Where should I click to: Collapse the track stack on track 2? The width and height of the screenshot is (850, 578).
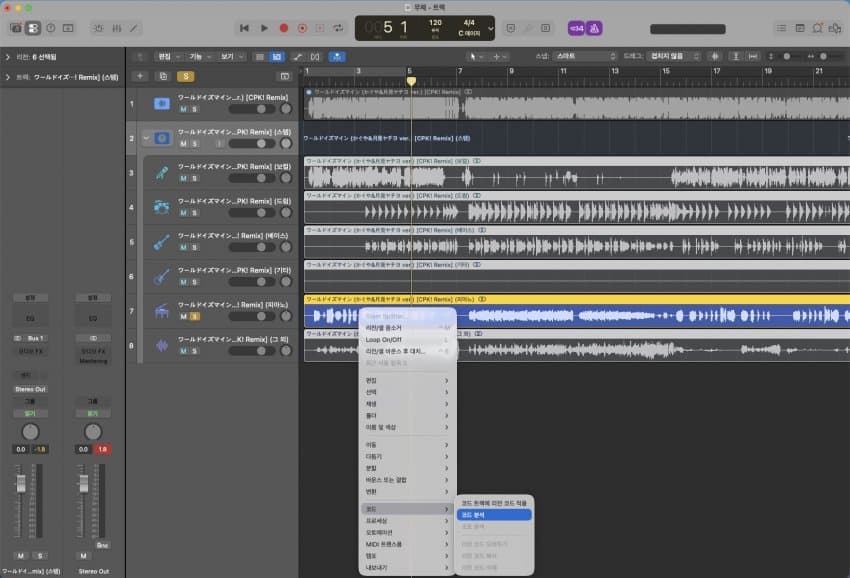click(145, 138)
